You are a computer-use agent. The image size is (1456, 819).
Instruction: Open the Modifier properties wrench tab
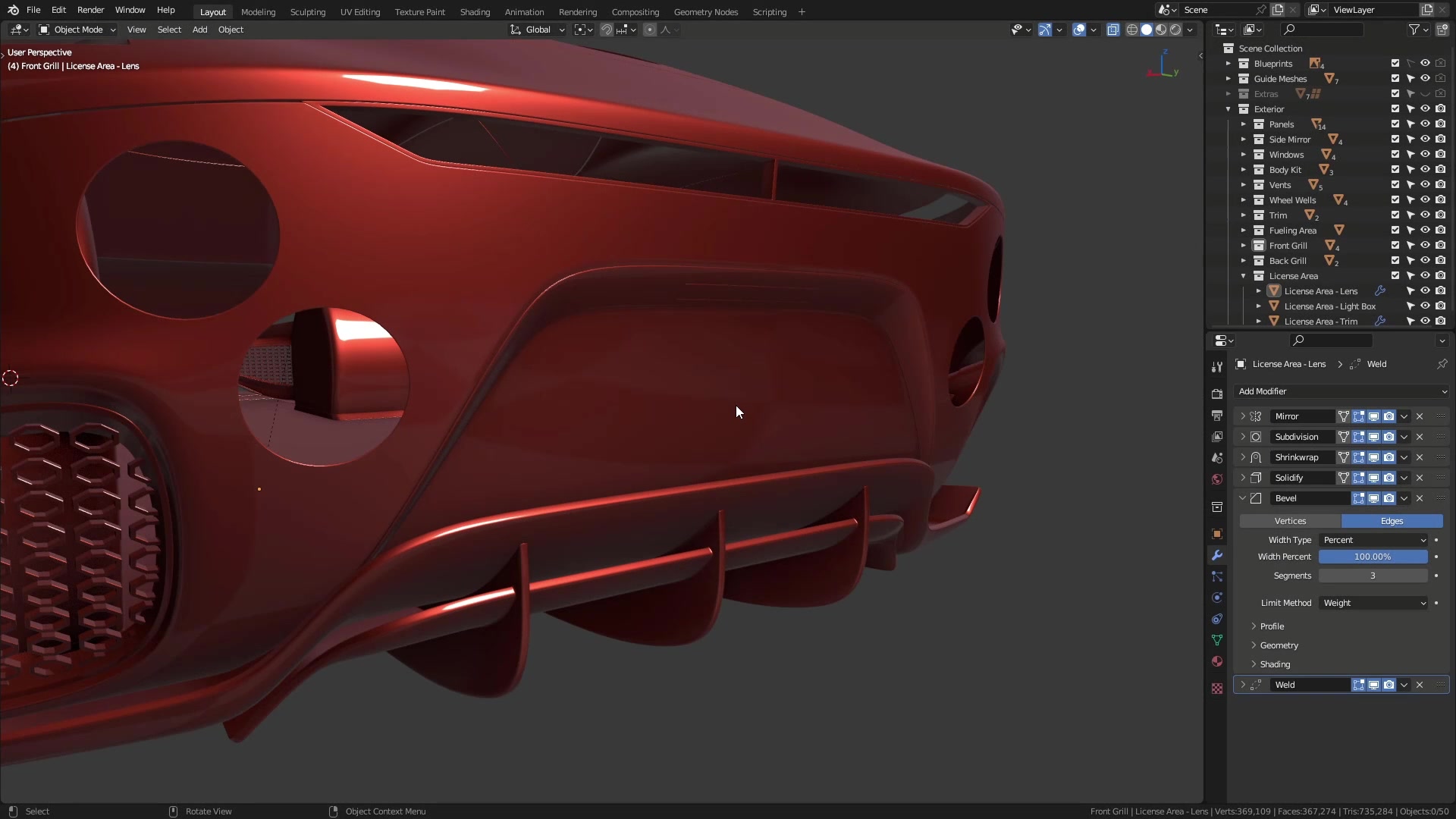tap(1217, 555)
